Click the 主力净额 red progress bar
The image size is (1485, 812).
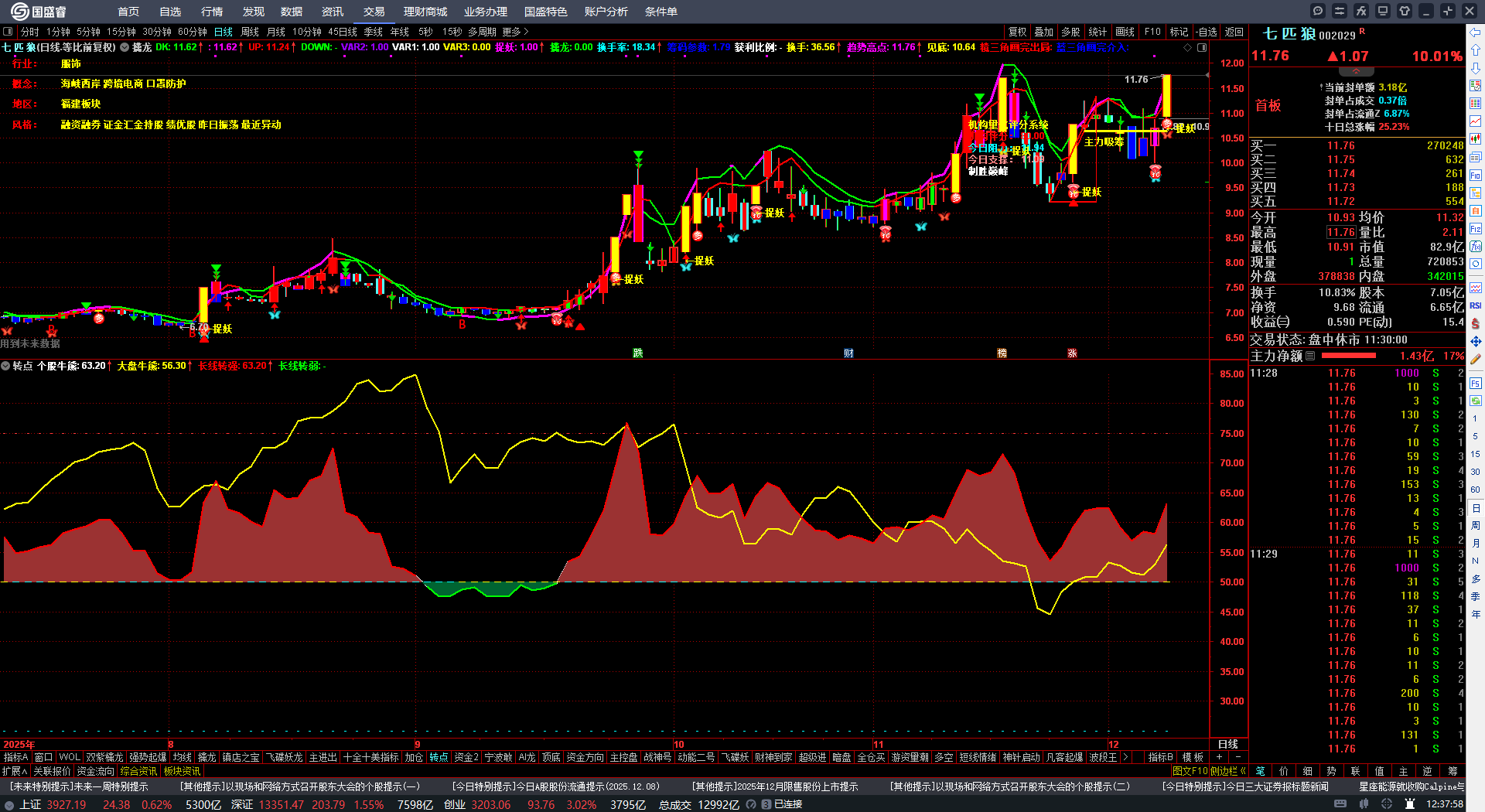pyautogui.click(x=1349, y=356)
